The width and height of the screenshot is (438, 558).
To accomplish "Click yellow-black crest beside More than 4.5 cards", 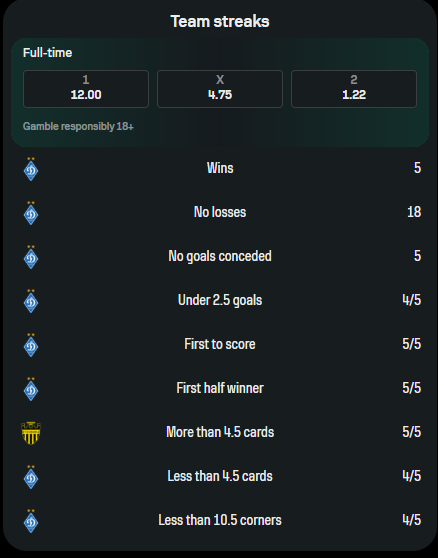I will coord(31,433).
